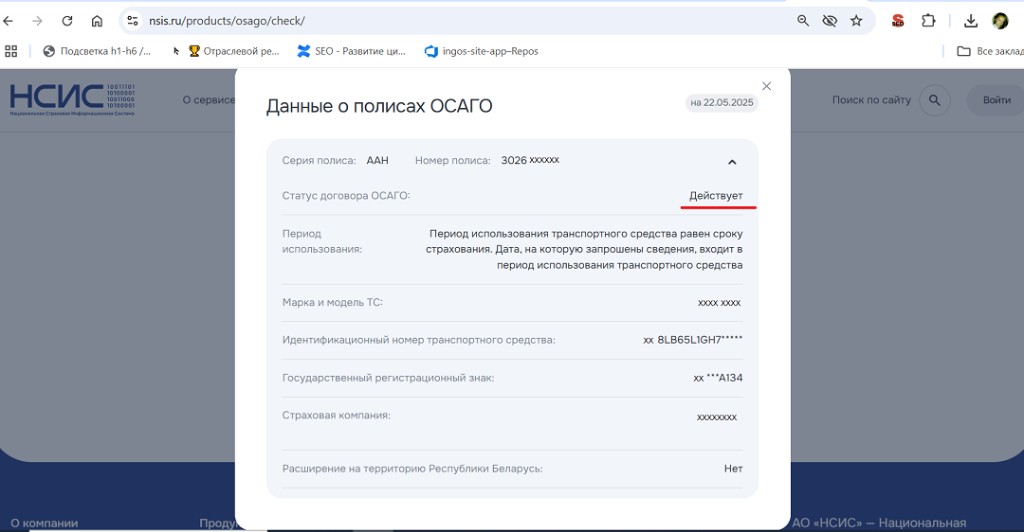Screen dimensions: 1024x532
Task: Bookmark this page with the star
Action: point(856,21)
